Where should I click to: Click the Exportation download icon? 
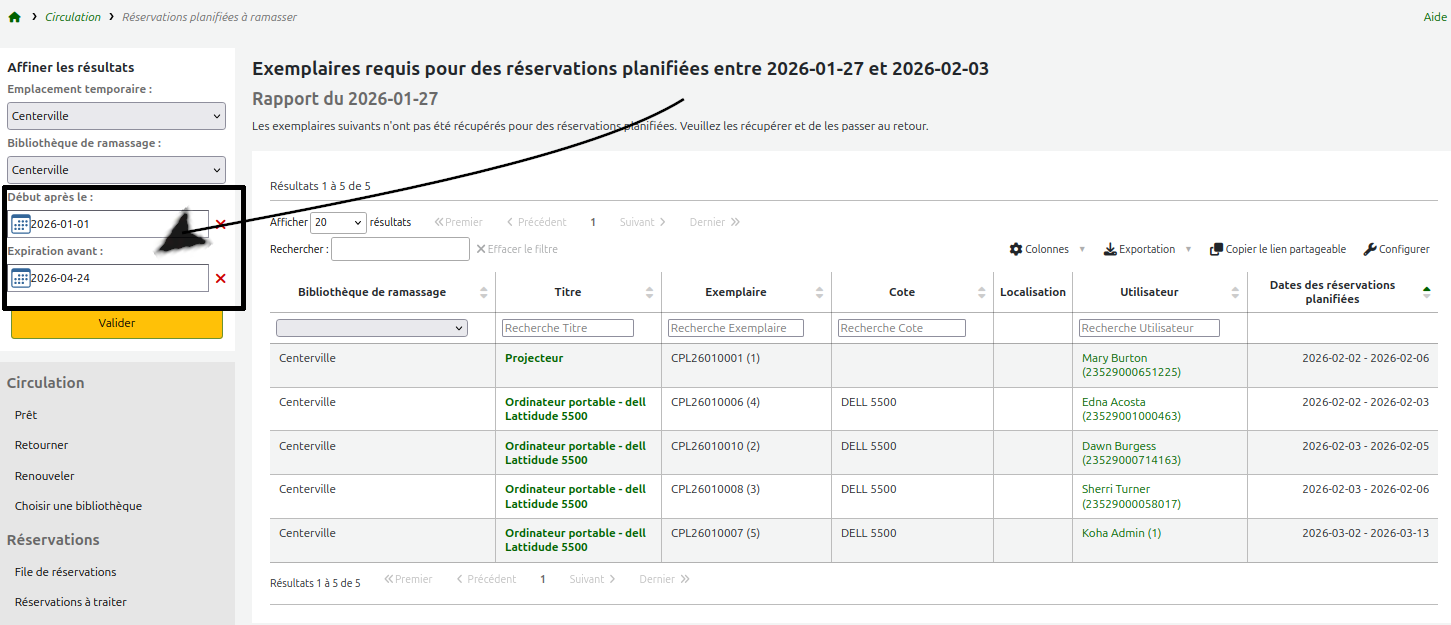pos(1108,248)
